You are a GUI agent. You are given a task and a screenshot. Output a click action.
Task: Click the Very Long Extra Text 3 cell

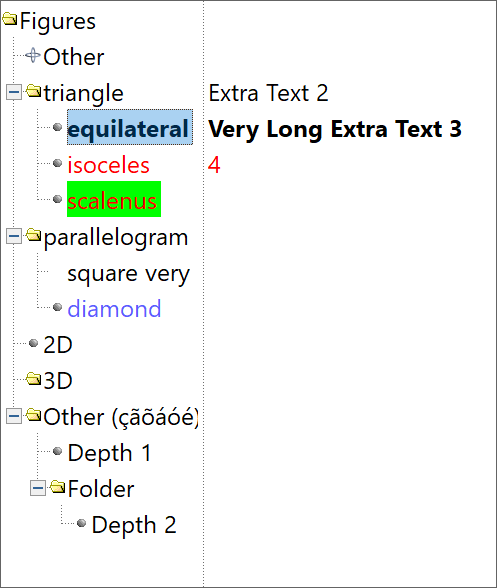click(335, 130)
